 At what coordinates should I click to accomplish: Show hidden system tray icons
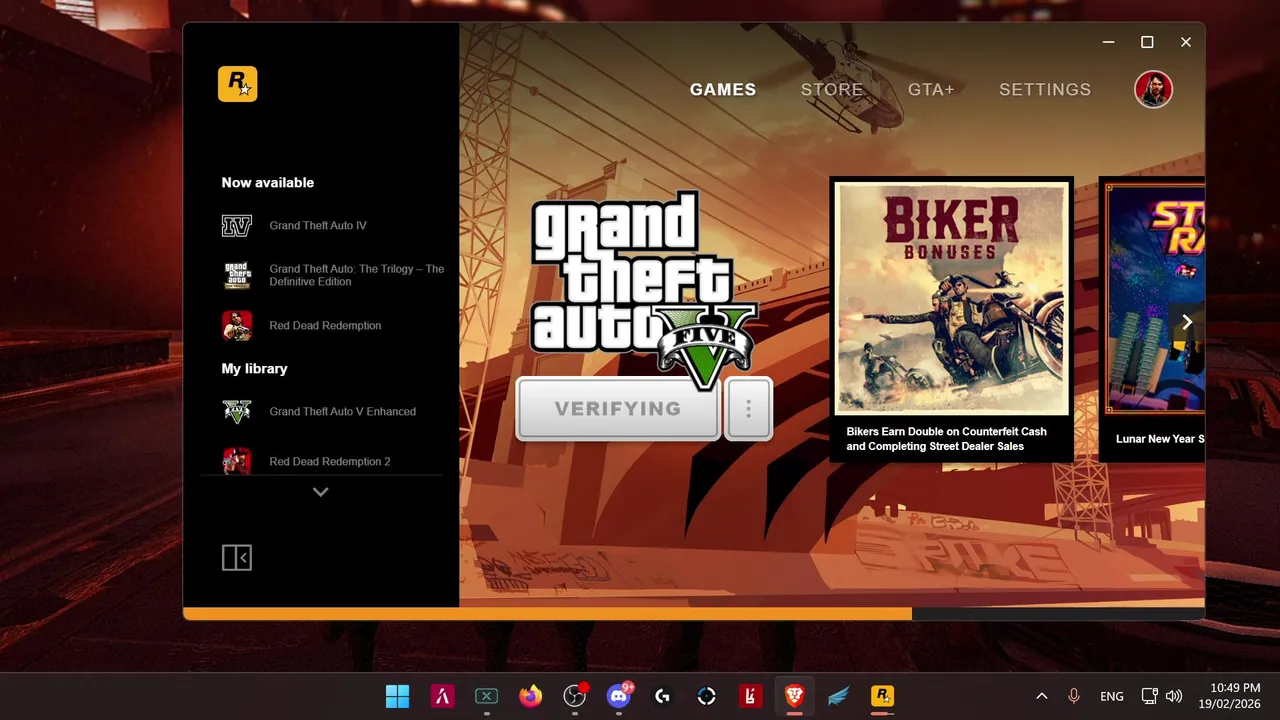1041,696
